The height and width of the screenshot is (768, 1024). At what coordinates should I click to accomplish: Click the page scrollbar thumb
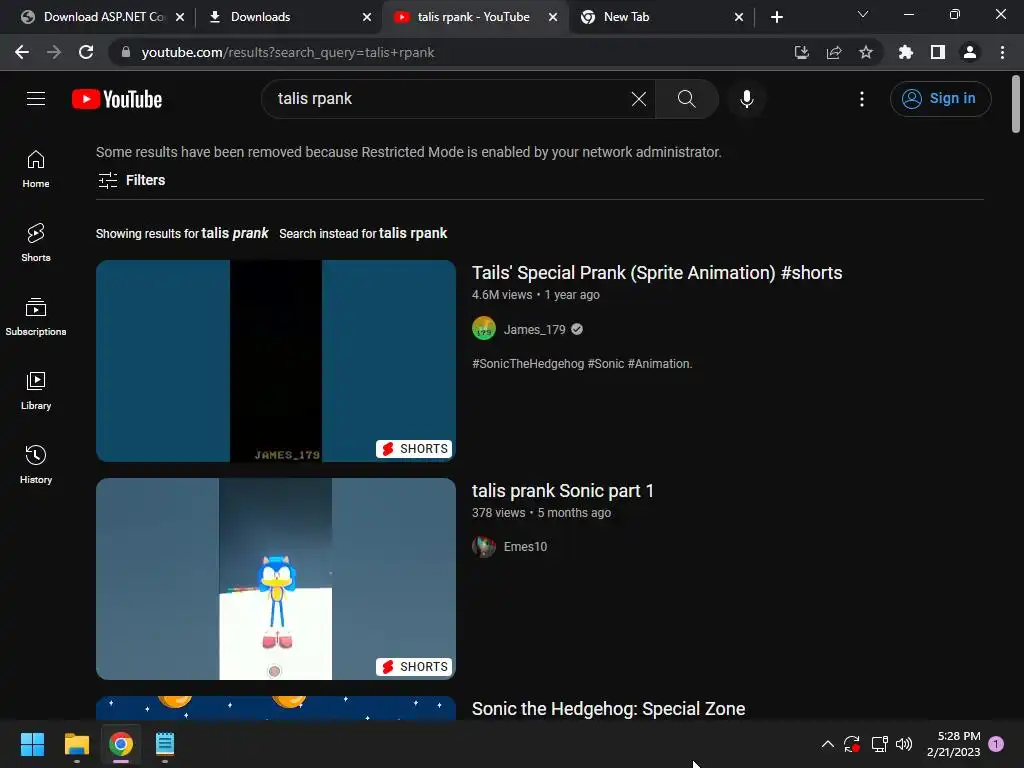click(x=1016, y=103)
